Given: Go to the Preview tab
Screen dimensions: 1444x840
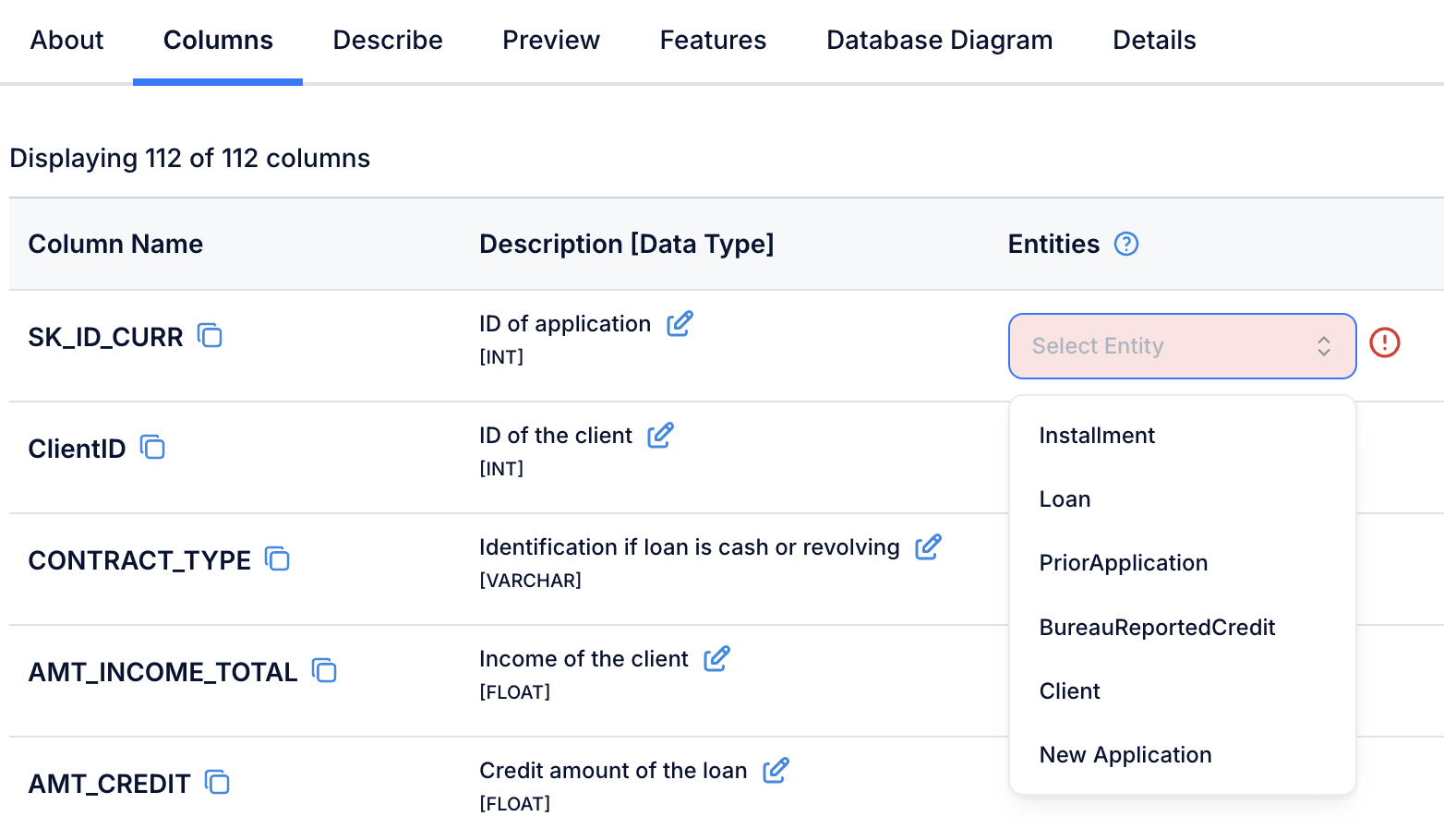Looking at the screenshot, I should 551,41.
